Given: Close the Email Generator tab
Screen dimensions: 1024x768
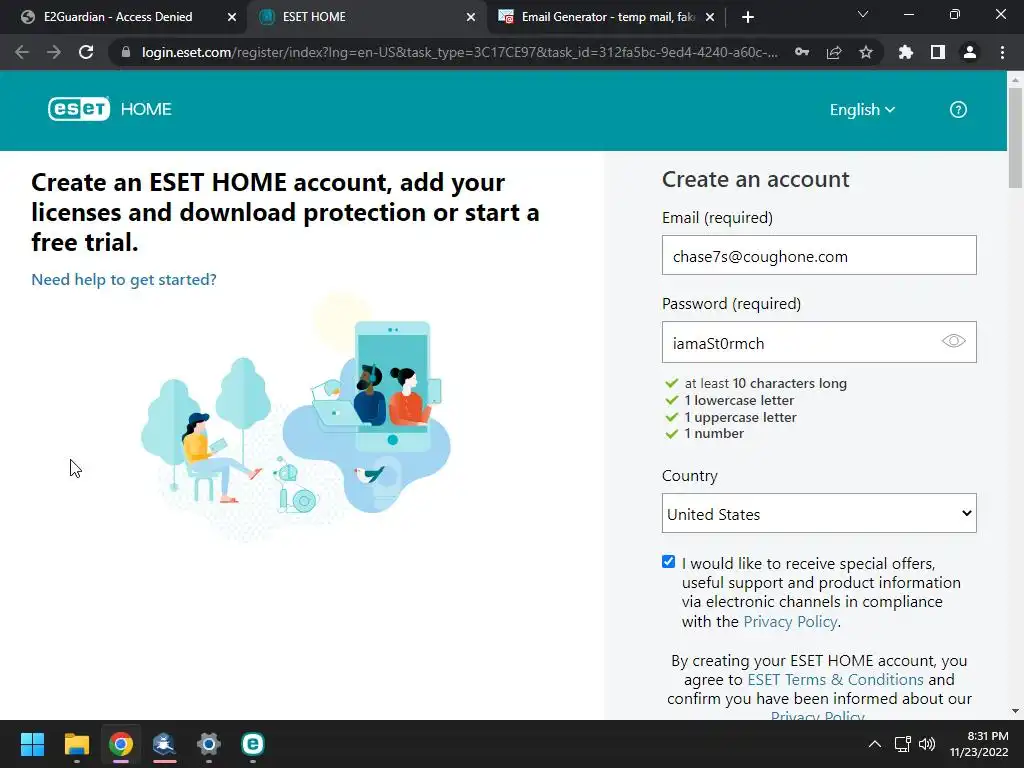Looking at the screenshot, I should click(710, 17).
